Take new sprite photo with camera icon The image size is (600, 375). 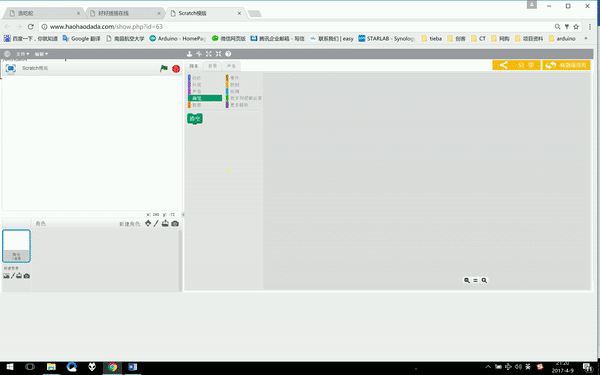175,223
